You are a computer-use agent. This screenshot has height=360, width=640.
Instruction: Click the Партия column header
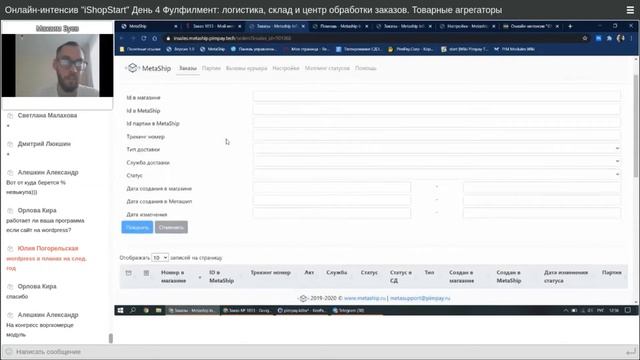(611, 273)
